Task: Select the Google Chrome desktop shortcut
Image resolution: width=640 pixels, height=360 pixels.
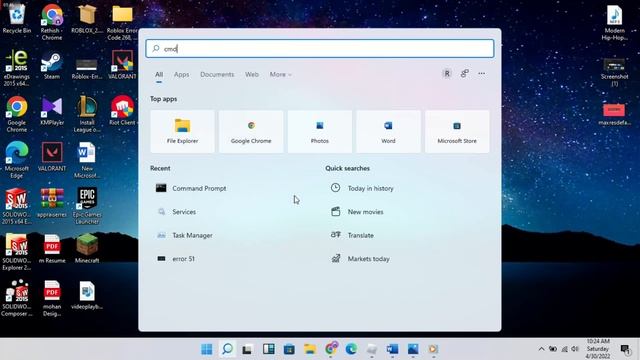Action: coord(17,114)
